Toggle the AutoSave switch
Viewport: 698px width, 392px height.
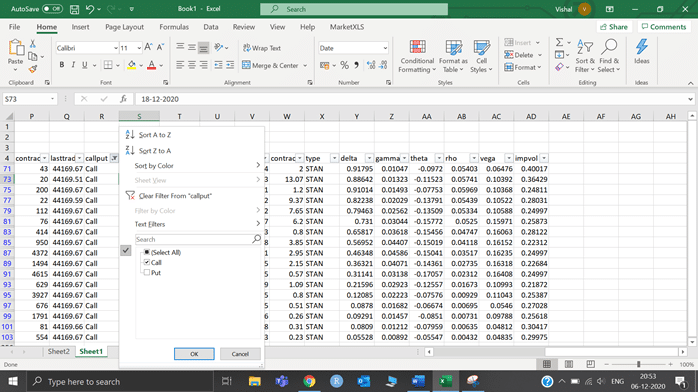tap(52, 9)
